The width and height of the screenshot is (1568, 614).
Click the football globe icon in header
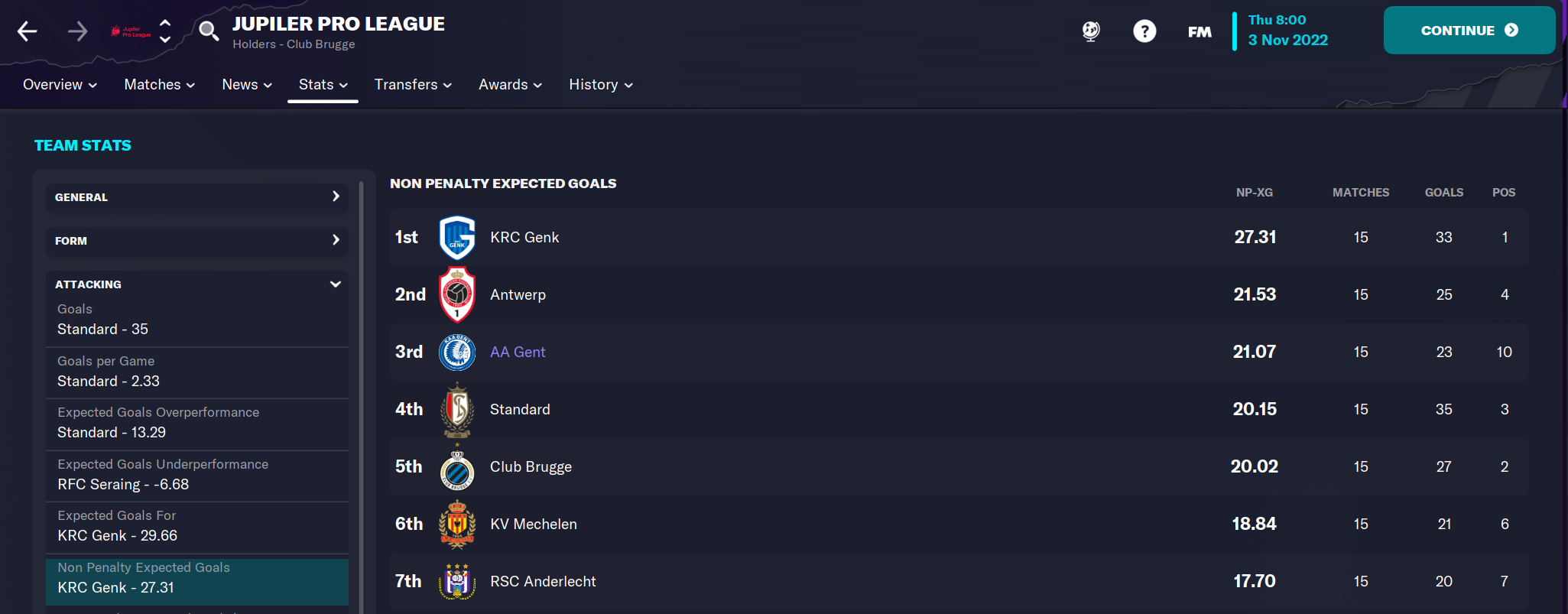1091,31
